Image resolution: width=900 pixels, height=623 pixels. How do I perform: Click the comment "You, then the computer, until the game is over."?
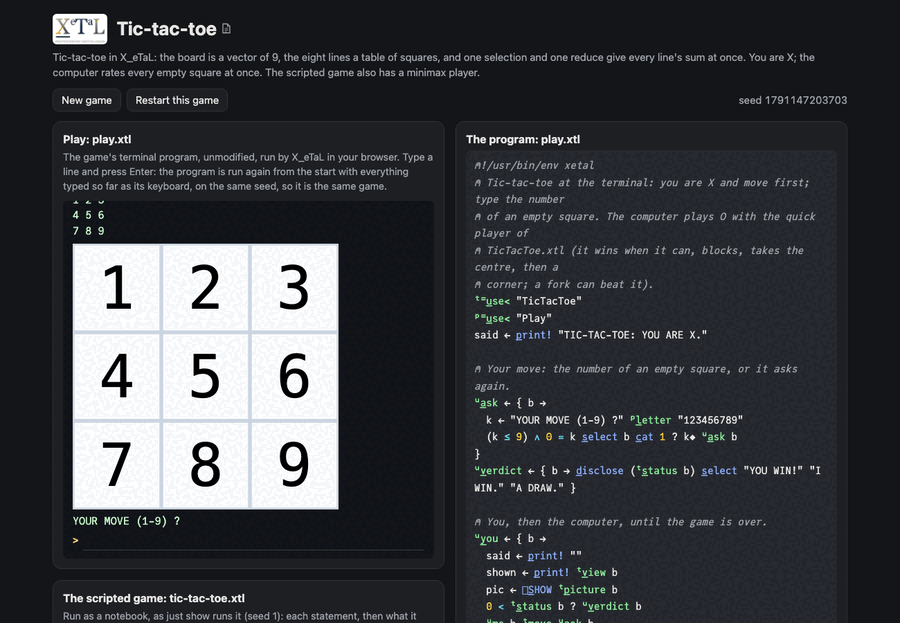(620, 522)
